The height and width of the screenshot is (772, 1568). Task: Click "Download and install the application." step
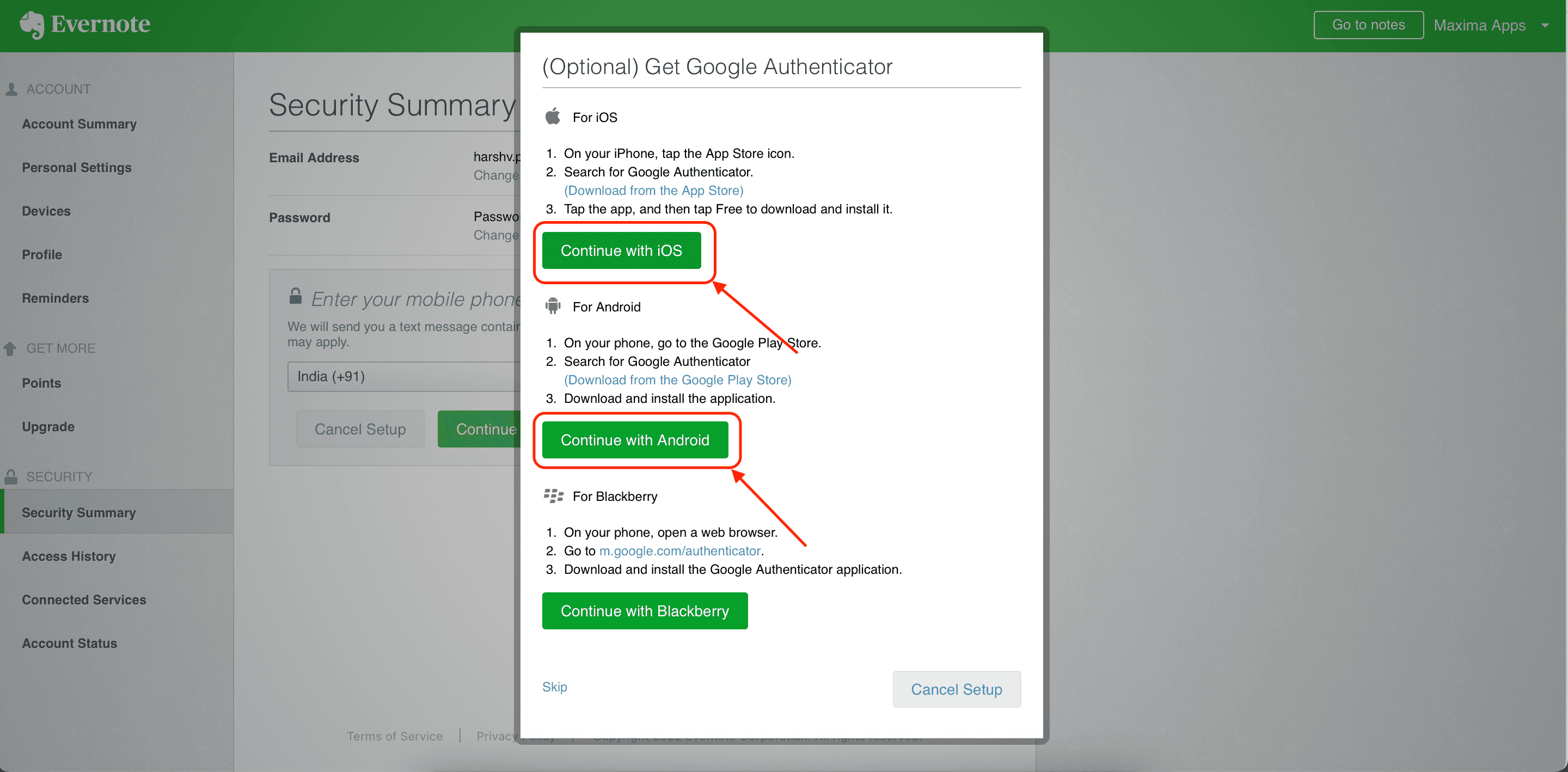tap(670, 398)
